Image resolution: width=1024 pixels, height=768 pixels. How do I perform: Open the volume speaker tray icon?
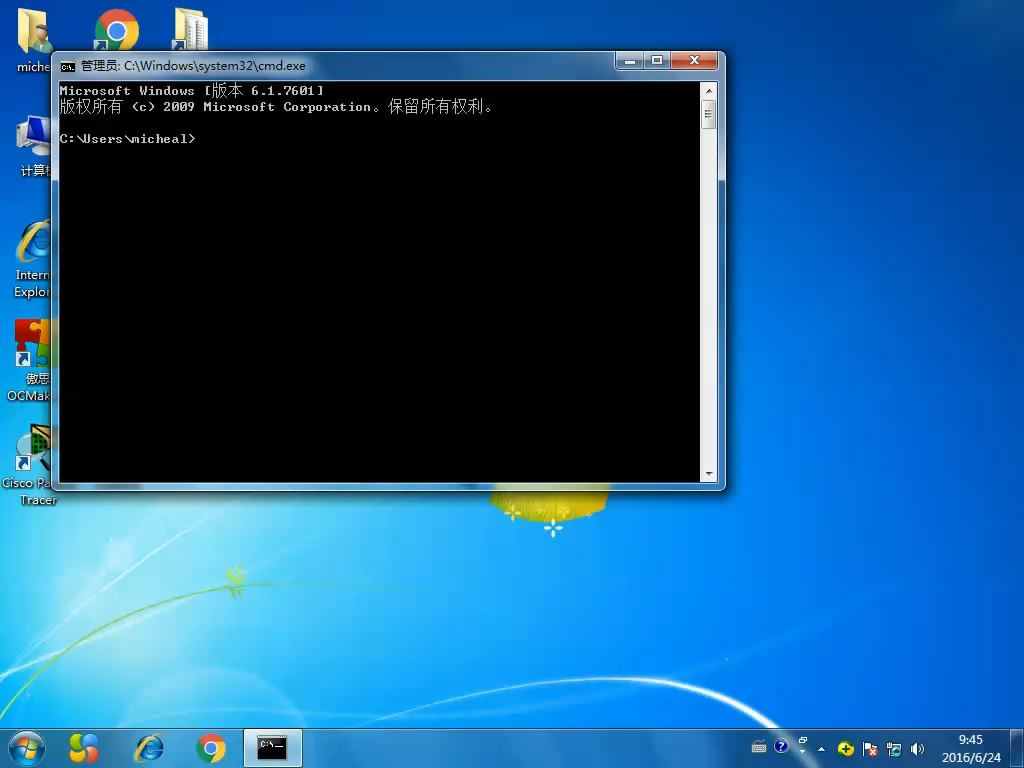(x=918, y=749)
